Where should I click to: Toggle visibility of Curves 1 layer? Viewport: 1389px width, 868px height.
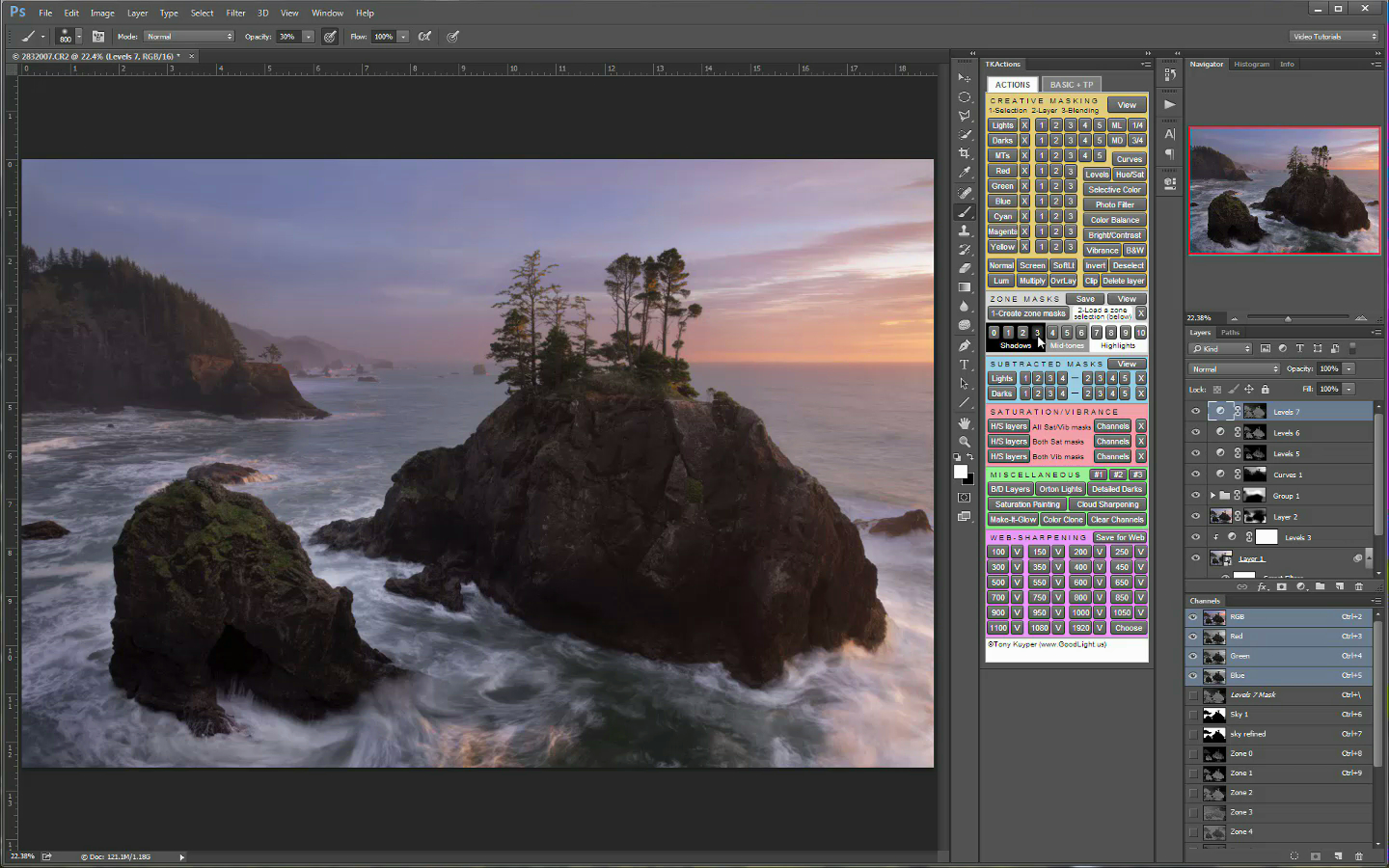click(1195, 475)
